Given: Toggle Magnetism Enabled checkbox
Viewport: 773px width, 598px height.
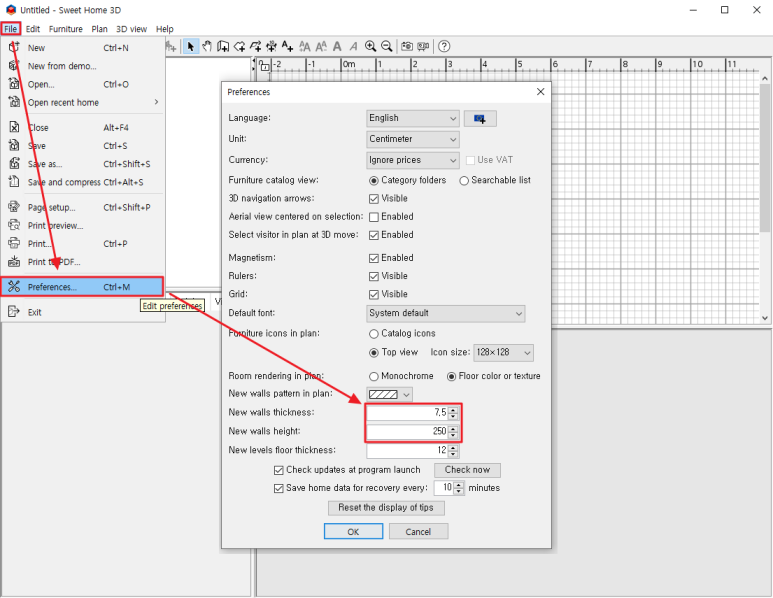Looking at the screenshot, I should (x=374, y=258).
